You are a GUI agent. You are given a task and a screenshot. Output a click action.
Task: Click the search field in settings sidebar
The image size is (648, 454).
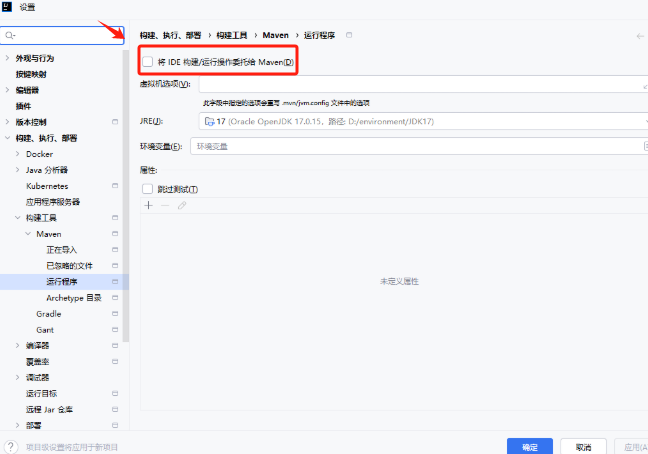click(62, 36)
